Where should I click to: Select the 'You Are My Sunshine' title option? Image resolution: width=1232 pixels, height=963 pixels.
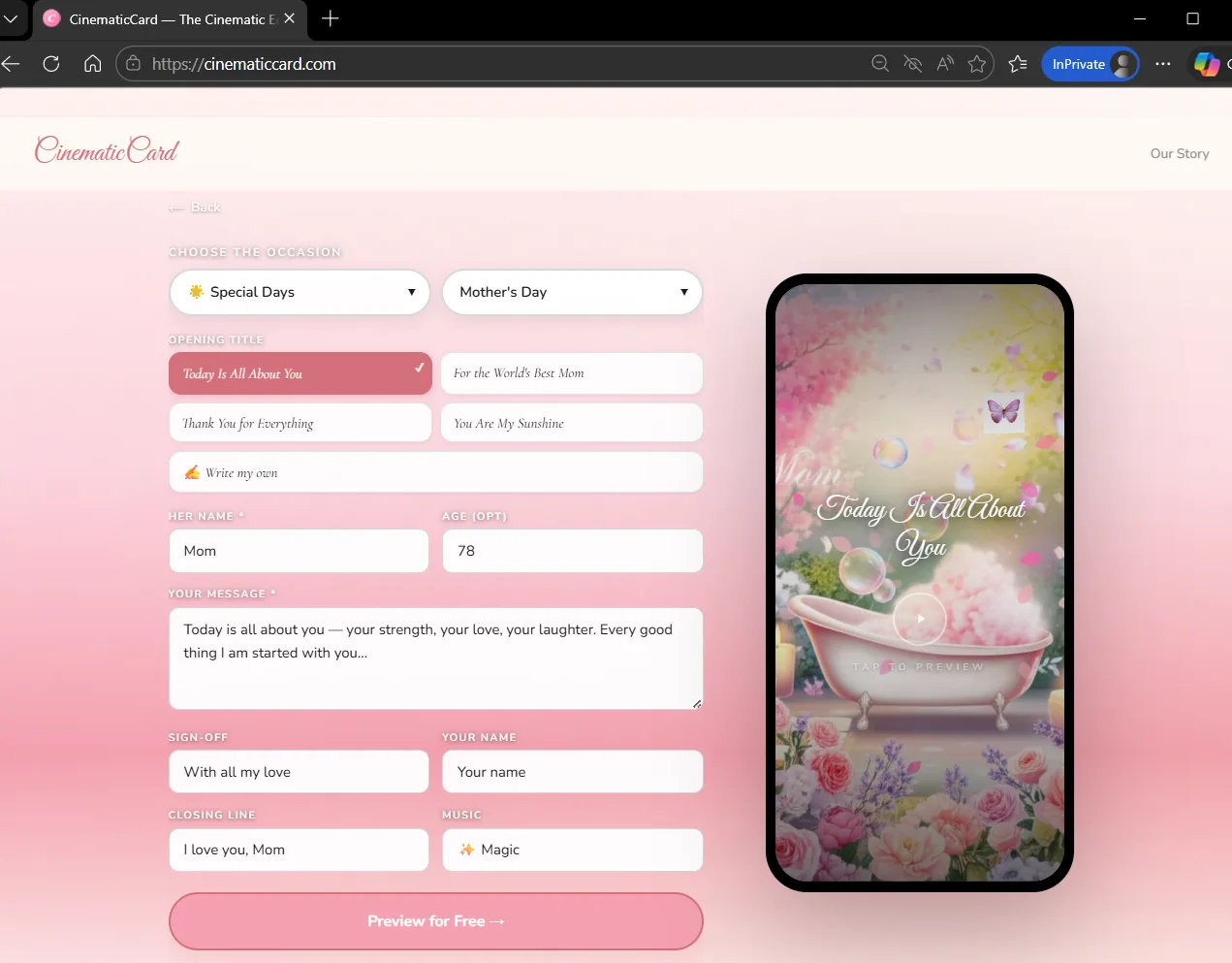click(x=572, y=423)
